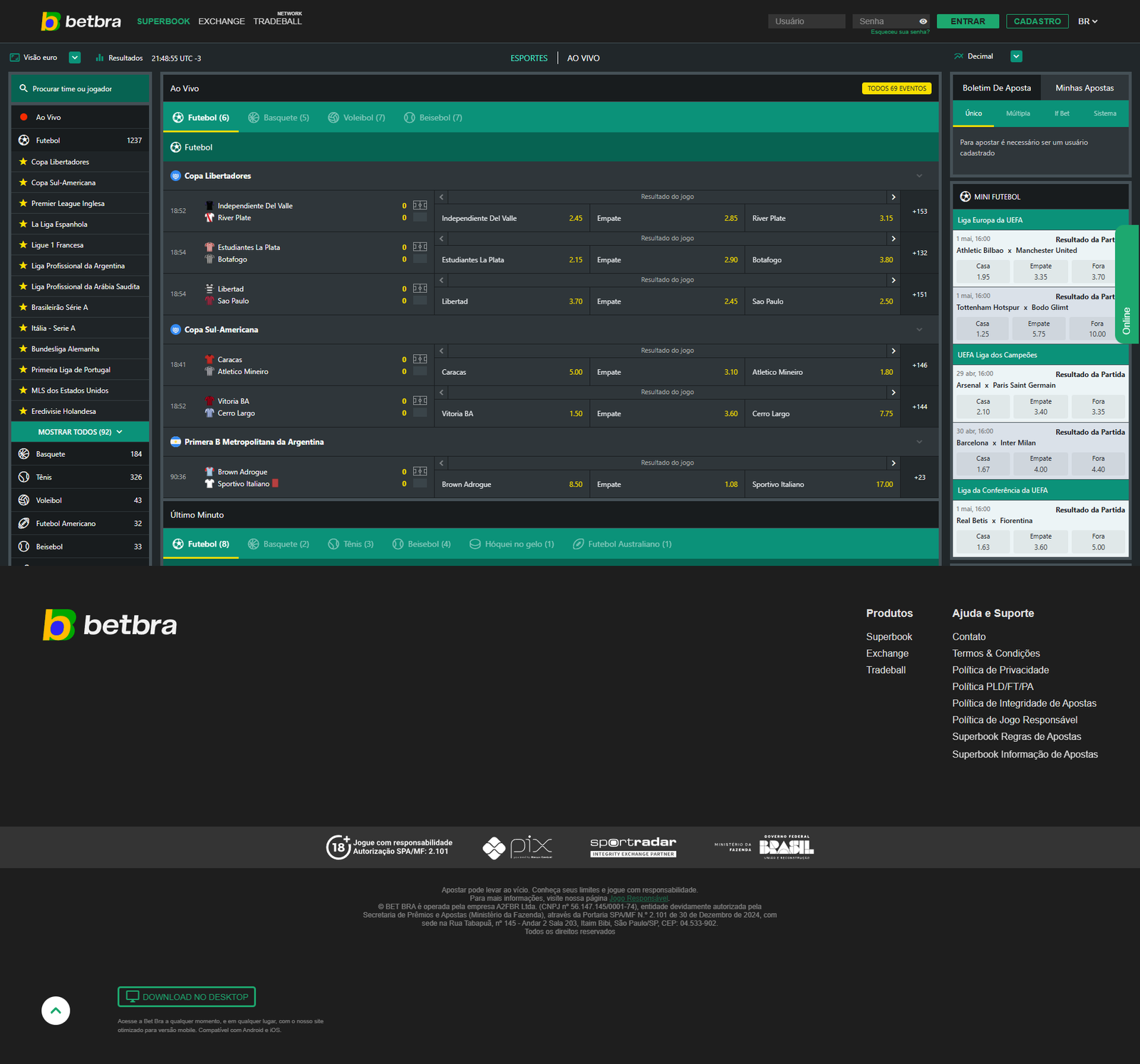
Task: Select Único bet type
Action: point(973,114)
